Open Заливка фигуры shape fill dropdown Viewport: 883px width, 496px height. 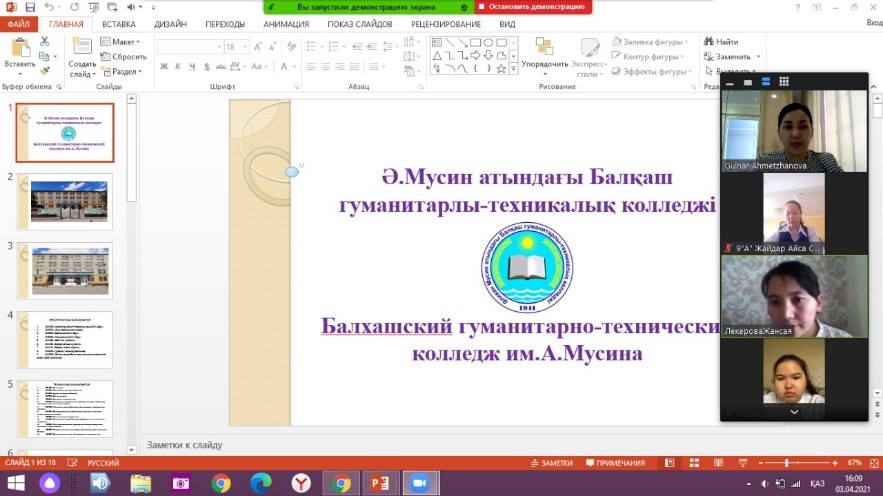650,42
